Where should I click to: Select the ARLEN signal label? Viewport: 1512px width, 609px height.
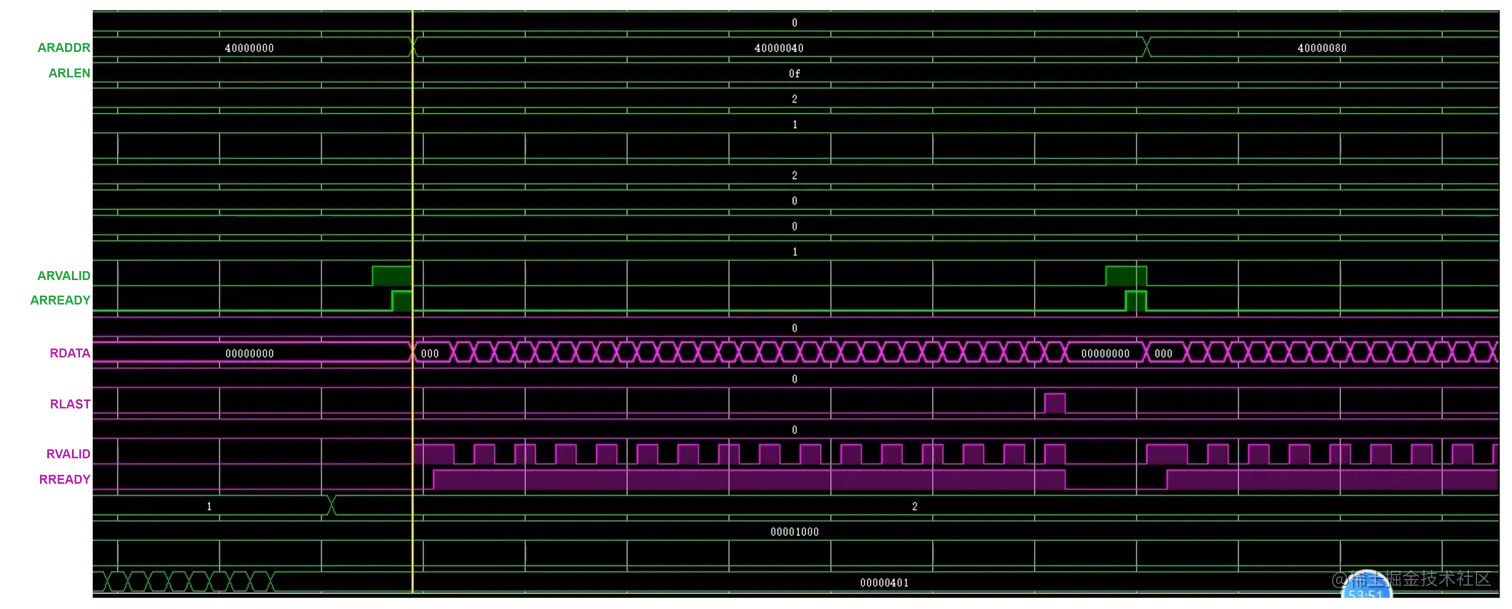tap(69, 73)
